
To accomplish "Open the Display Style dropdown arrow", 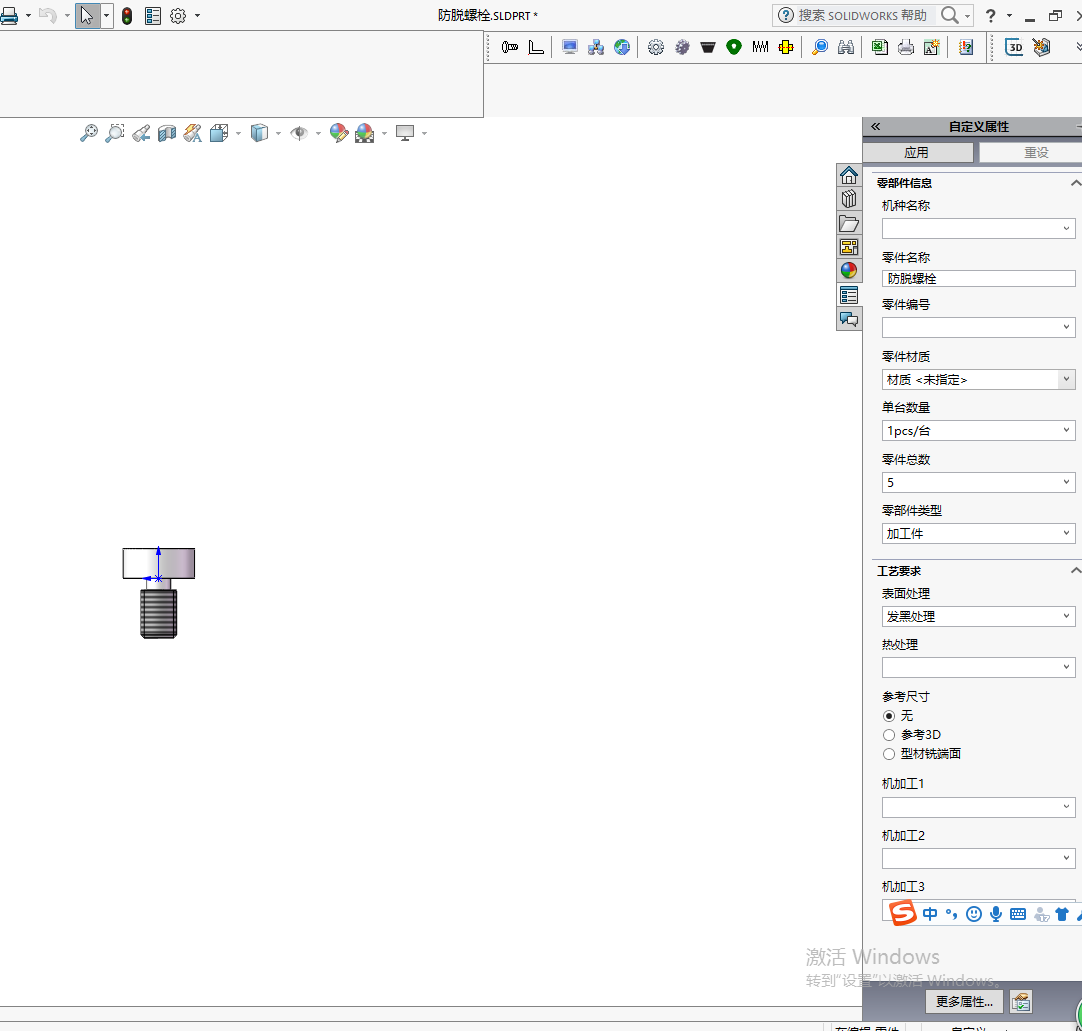I will click(278, 134).
